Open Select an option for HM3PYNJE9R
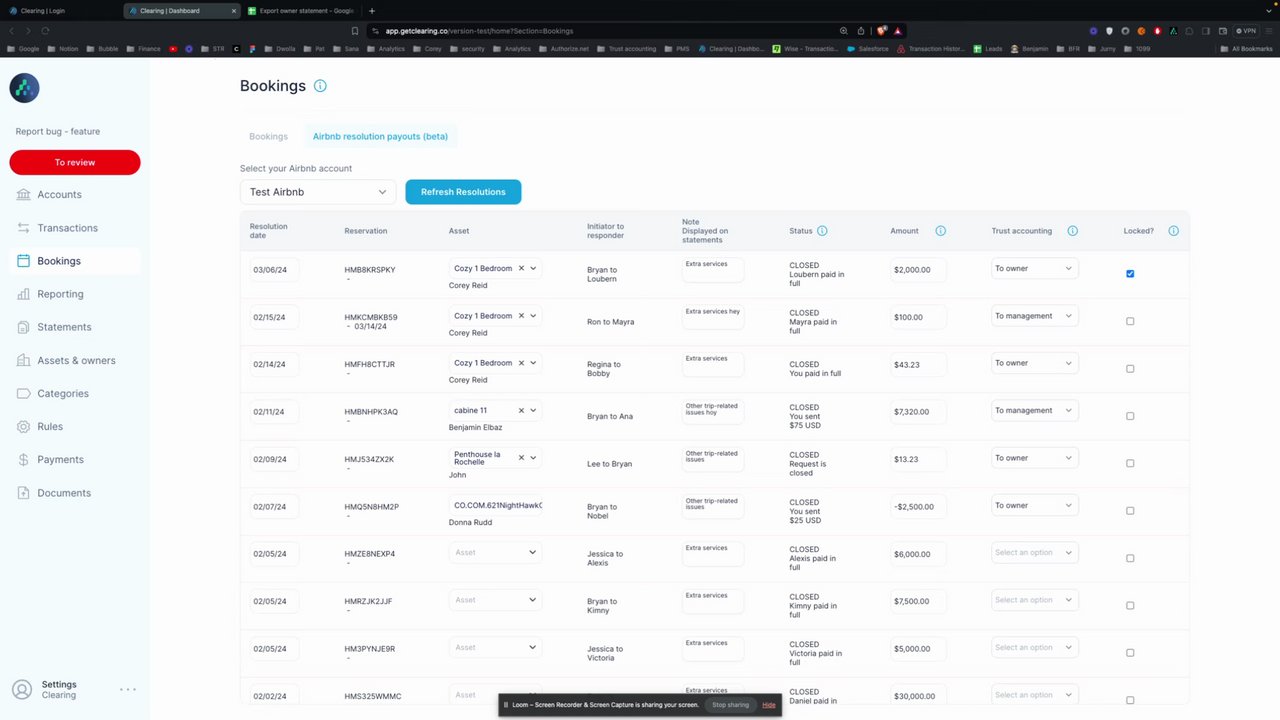1280x720 pixels. tap(1034, 647)
